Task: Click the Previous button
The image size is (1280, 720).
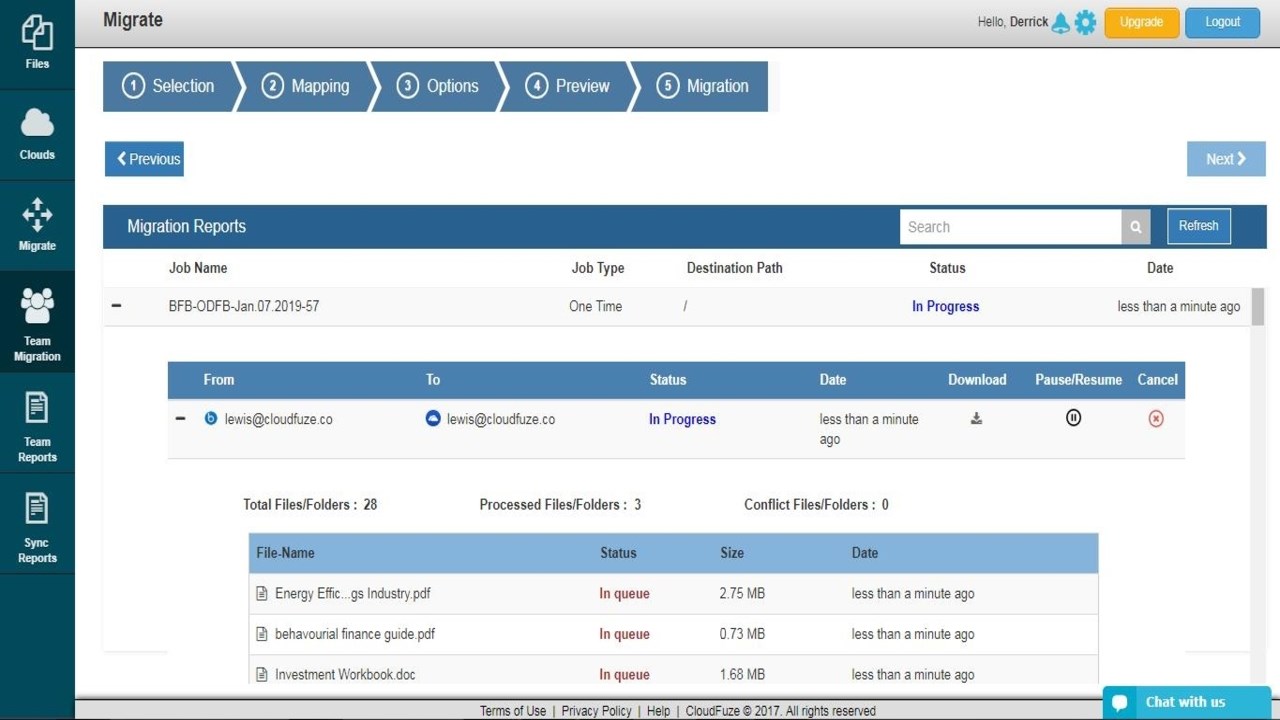Action: 144,159
